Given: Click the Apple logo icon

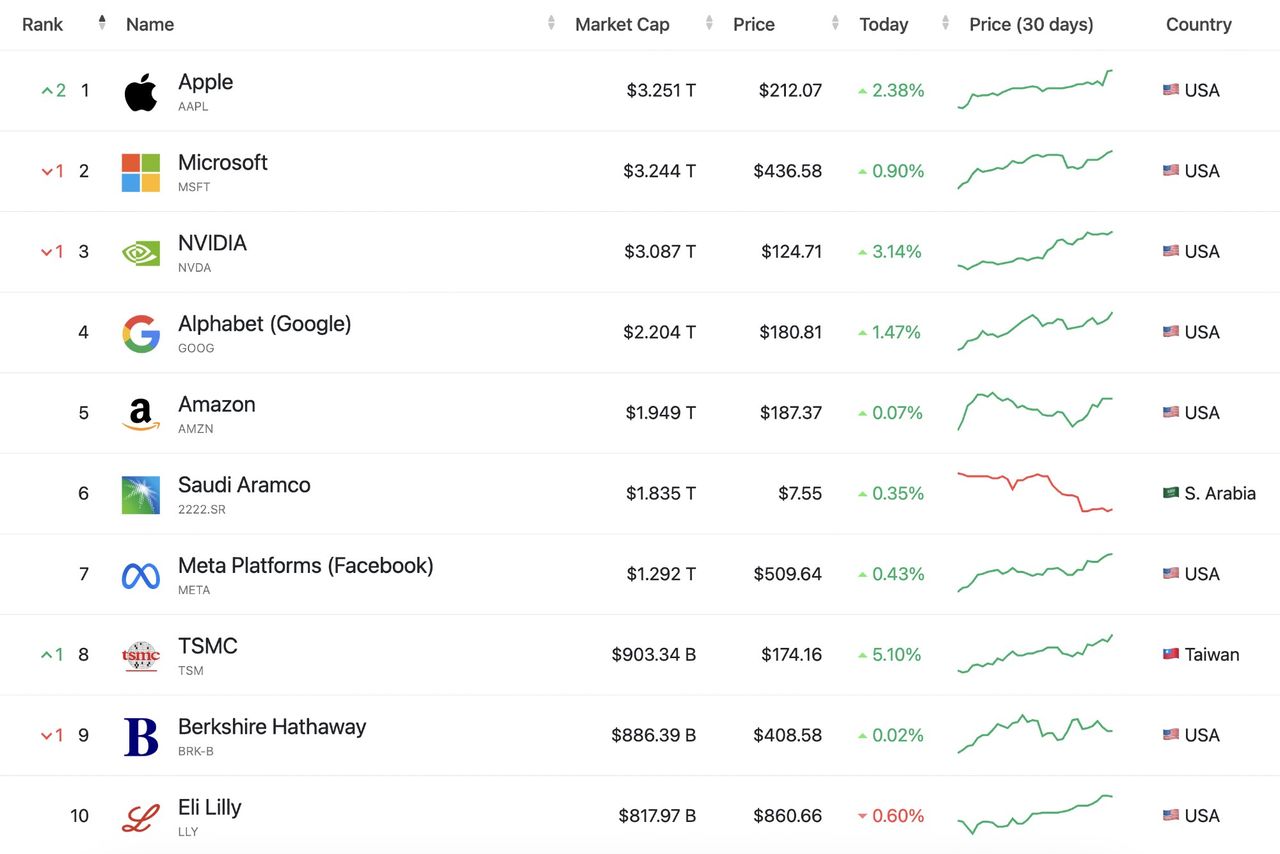Looking at the screenshot, I should 141,92.
